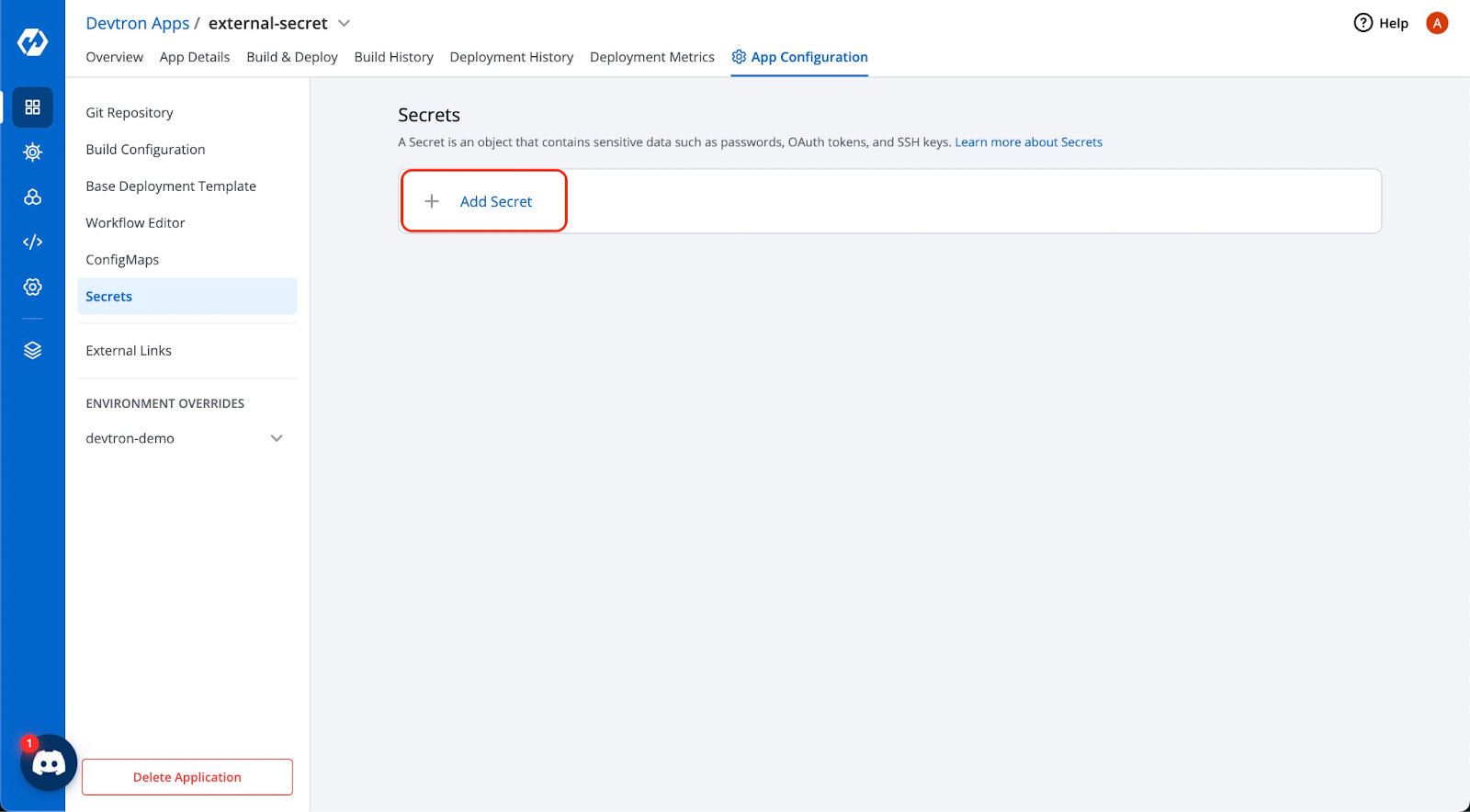Switch to the App Details tab
The image size is (1470, 812).
coord(195,57)
